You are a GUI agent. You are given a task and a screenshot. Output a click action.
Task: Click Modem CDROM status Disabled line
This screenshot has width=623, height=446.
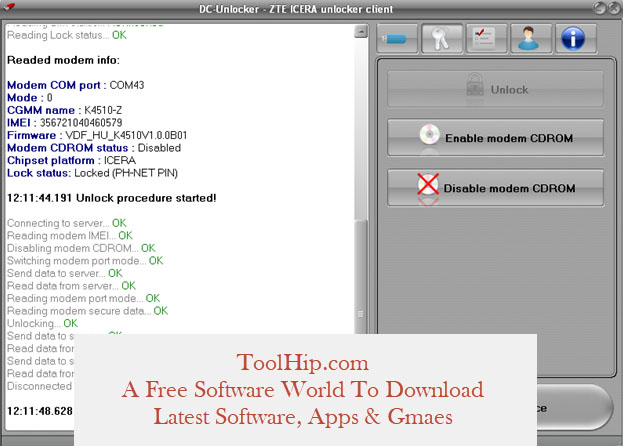[94, 148]
